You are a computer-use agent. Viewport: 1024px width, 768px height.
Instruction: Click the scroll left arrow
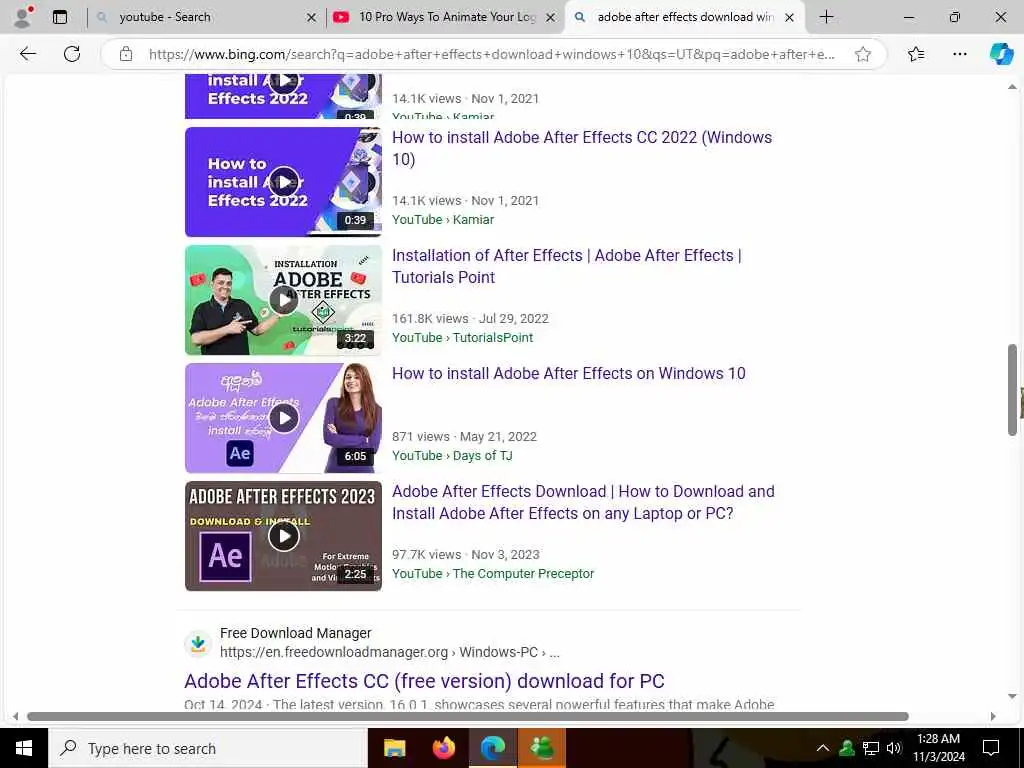pos(16,716)
